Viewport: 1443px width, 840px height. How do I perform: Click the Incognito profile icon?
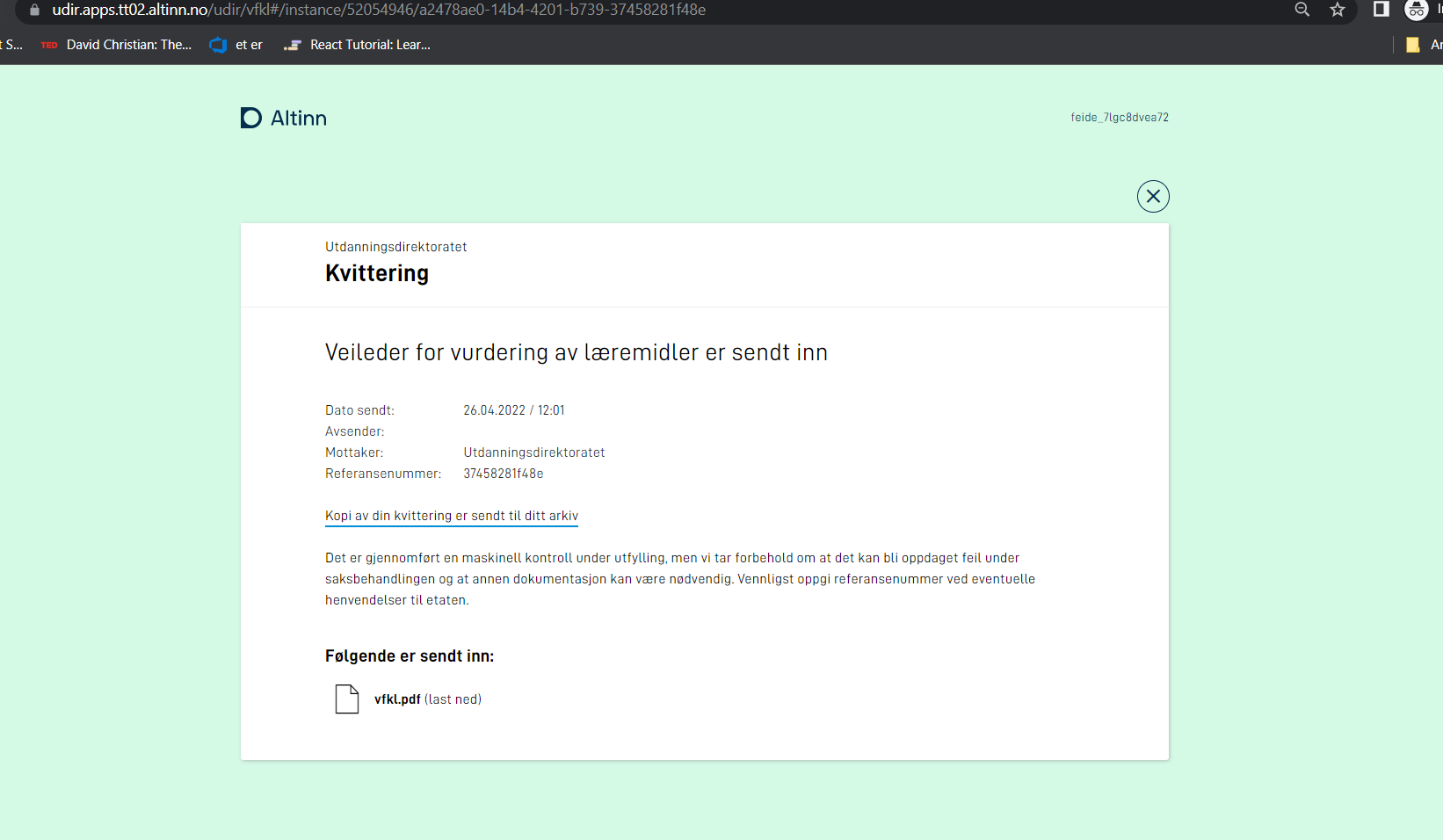1418,11
